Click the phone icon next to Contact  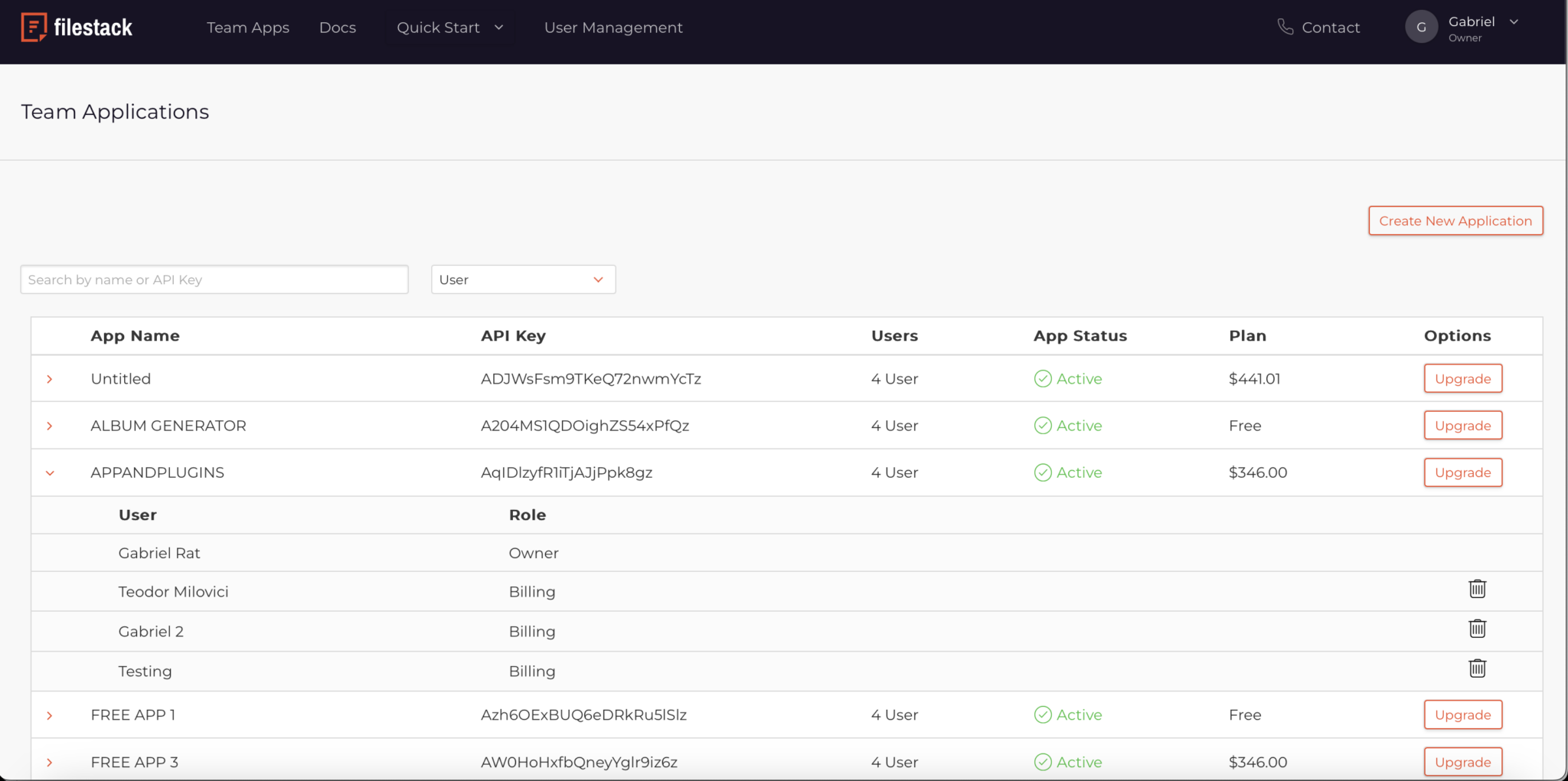(1285, 26)
